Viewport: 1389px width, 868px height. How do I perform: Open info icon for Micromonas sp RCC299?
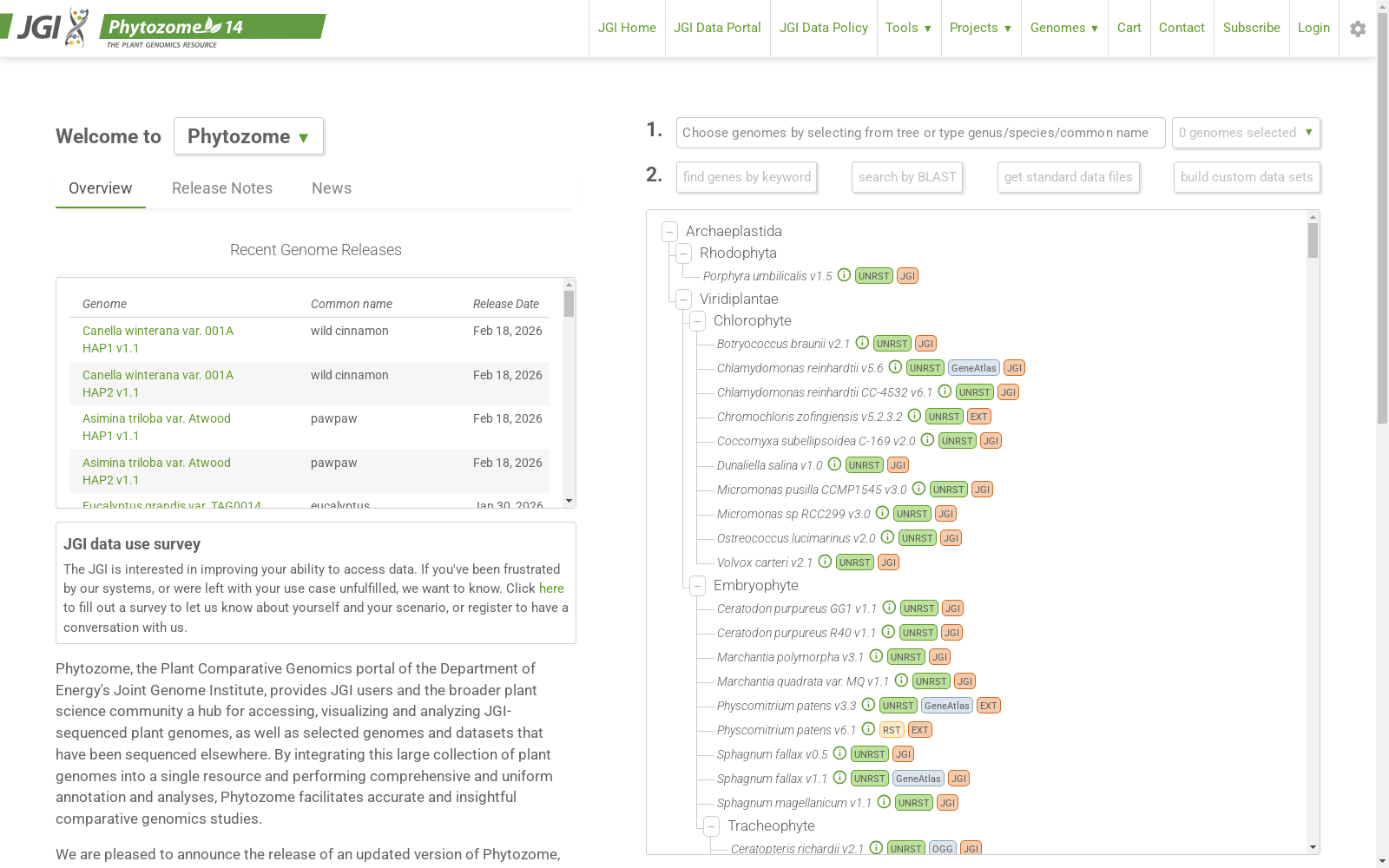click(882, 513)
